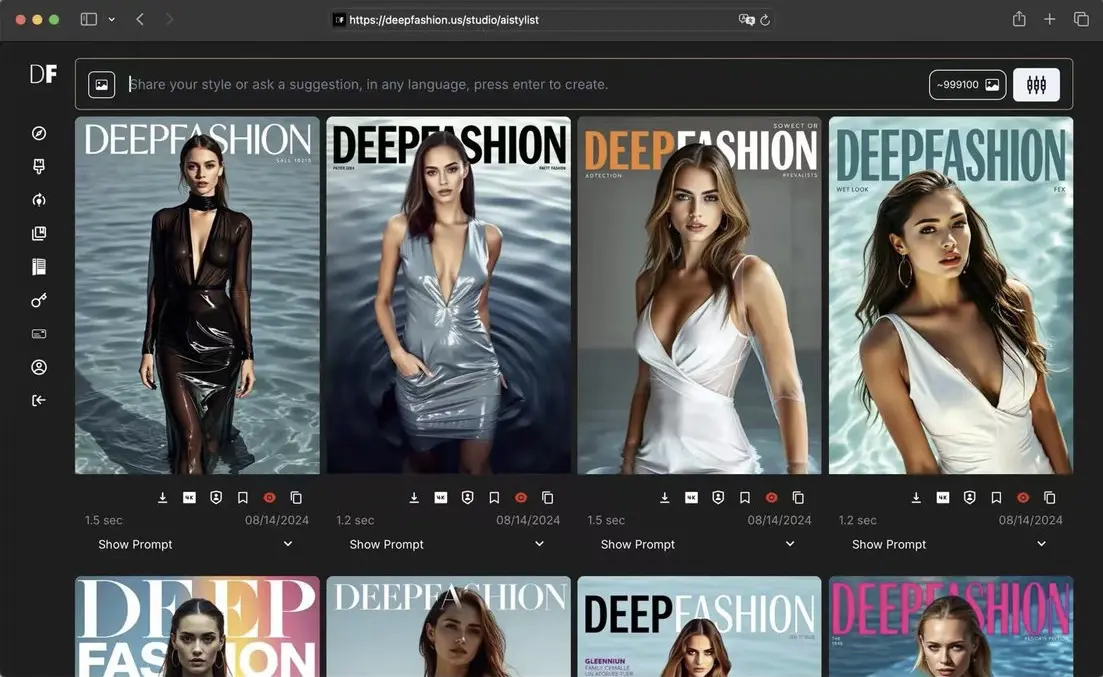Toggle red eye visibility for black dress cover

pos(269,498)
